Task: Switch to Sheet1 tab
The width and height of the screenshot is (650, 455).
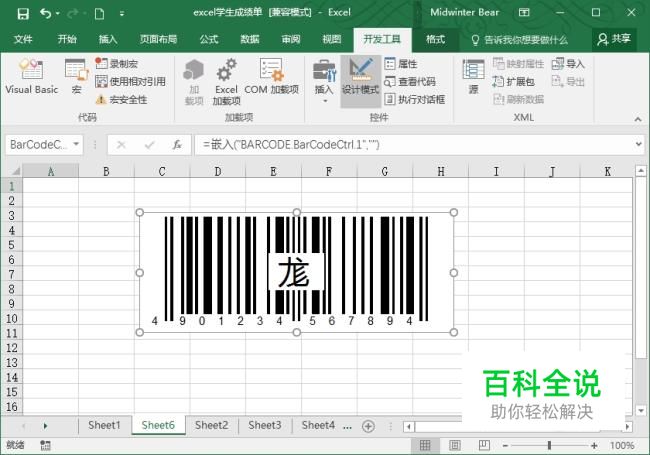Action: point(104,425)
